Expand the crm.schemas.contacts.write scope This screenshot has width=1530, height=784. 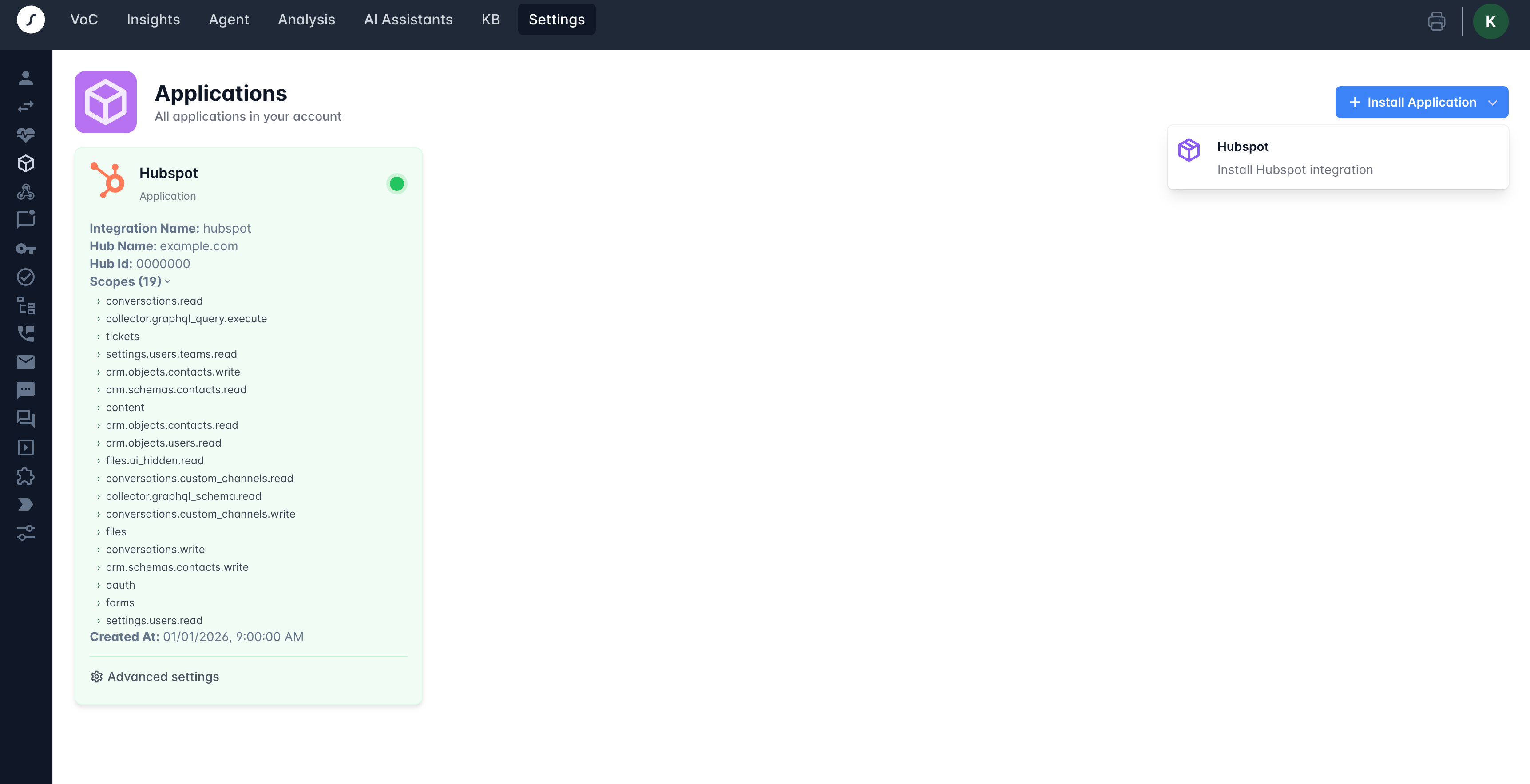172,567
